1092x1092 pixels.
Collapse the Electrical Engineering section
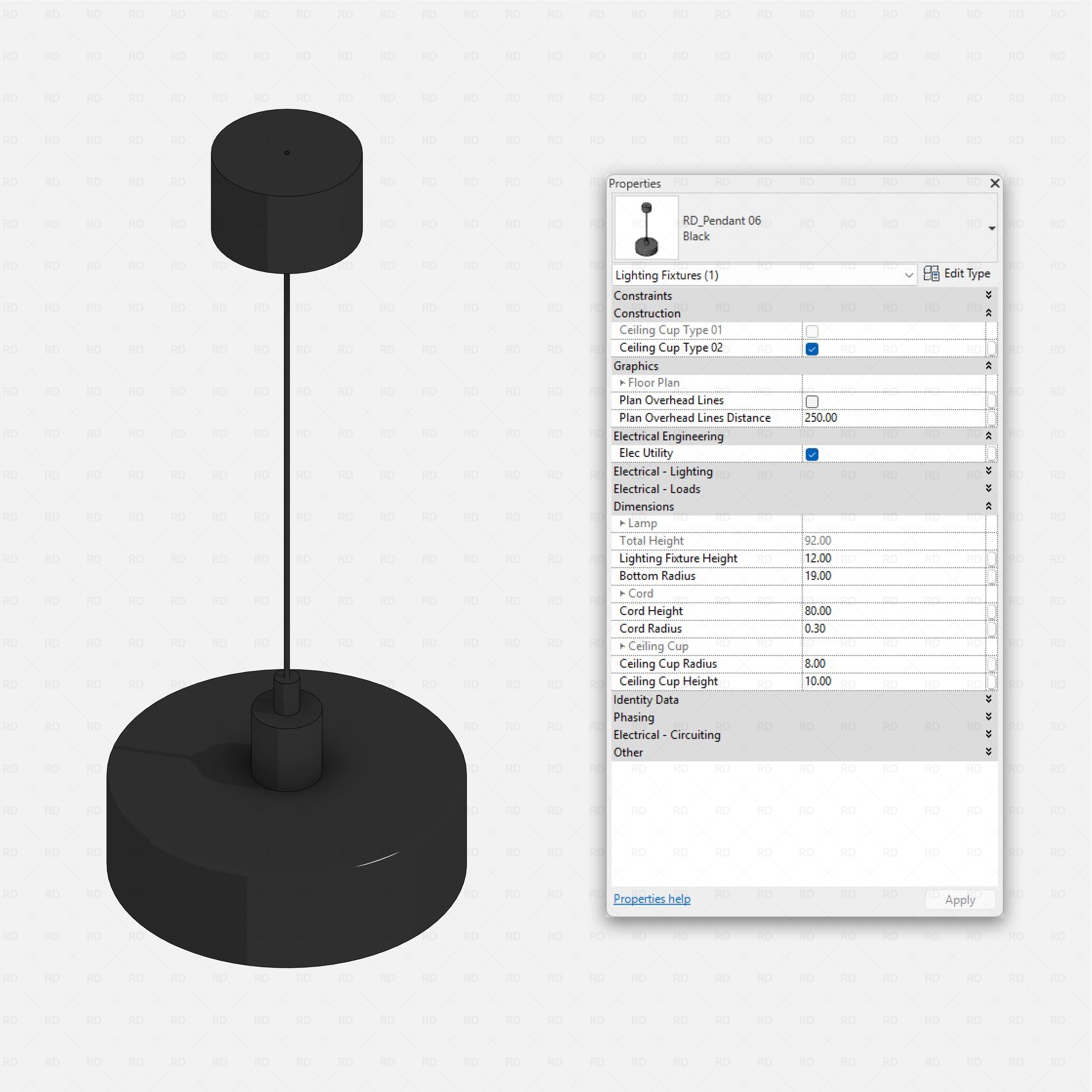[x=988, y=436]
